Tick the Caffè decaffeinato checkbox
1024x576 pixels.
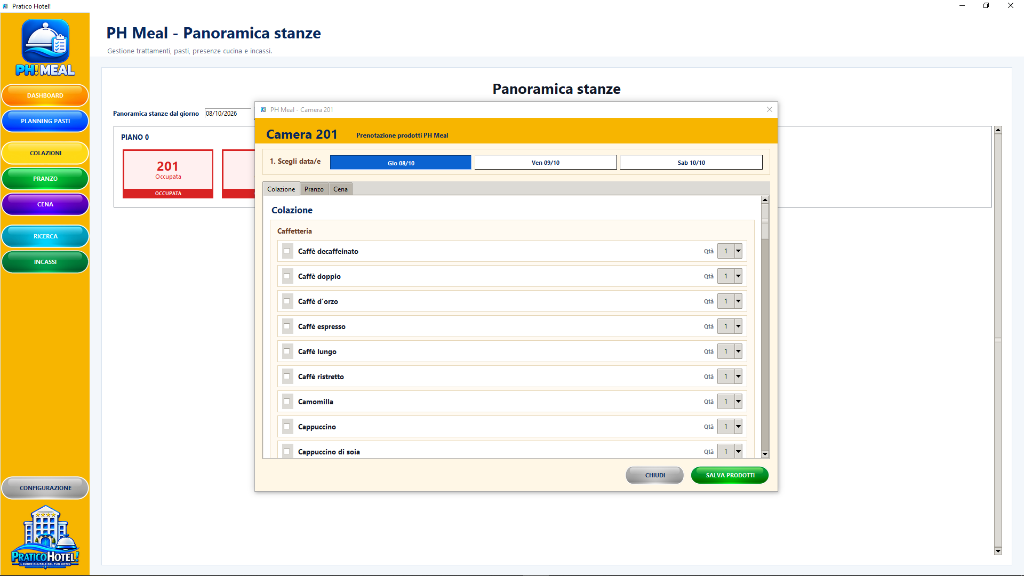[x=287, y=251]
